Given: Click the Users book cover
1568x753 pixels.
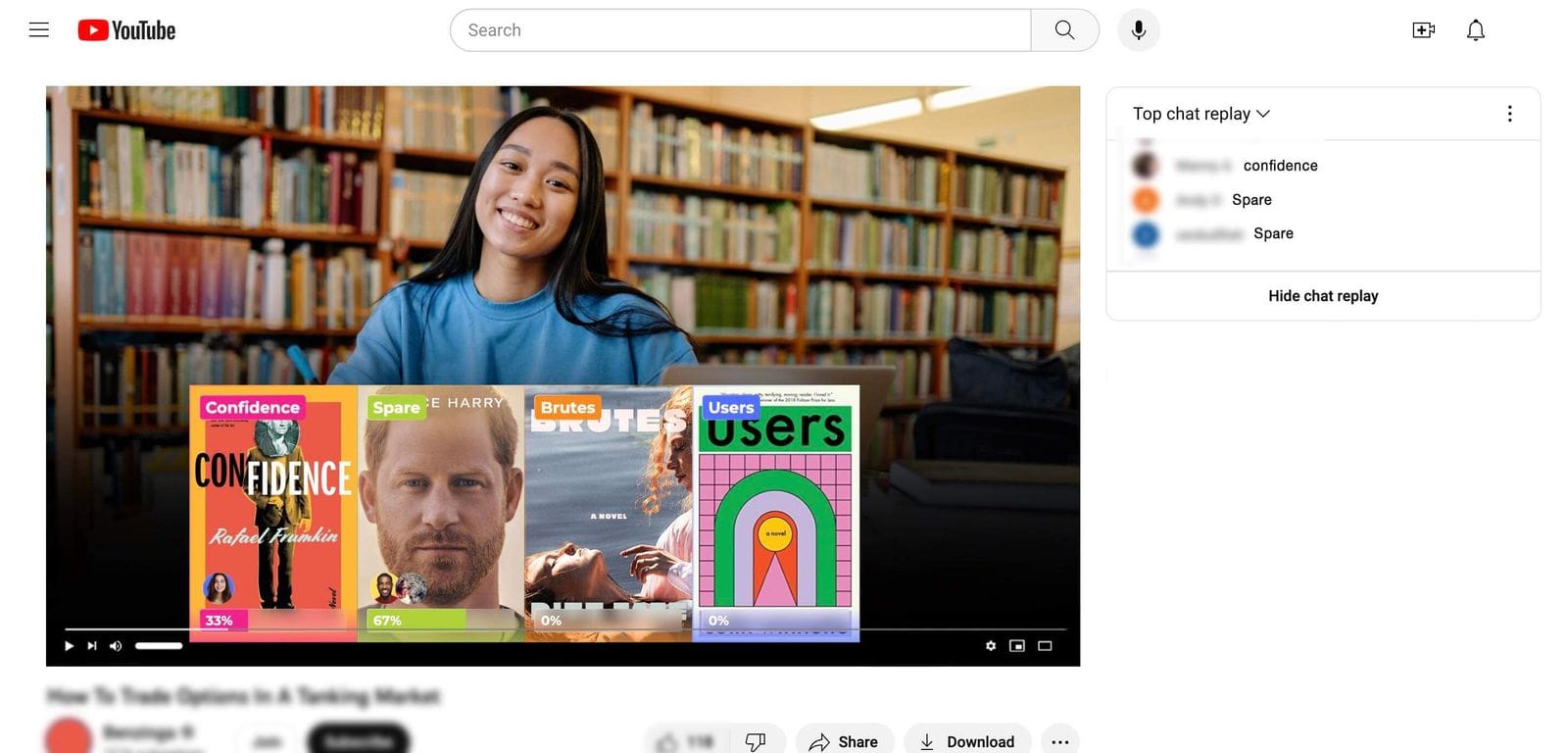Looking at the screenshot, I should click(x=776, y=513).
